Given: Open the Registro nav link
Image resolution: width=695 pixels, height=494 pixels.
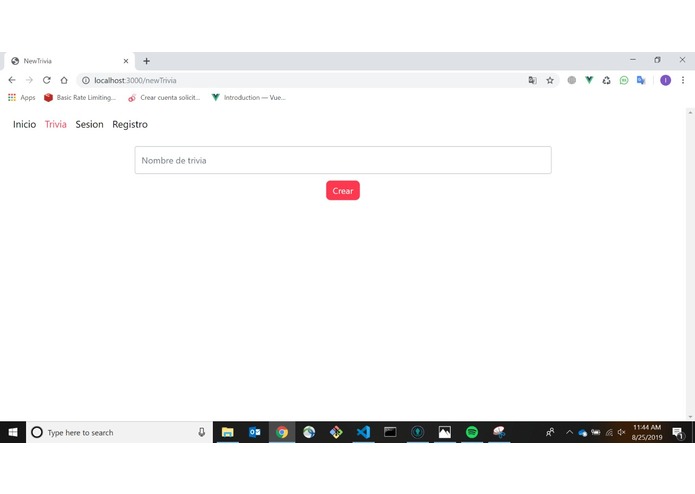Looking at the screenshot, I should (130, 124).
